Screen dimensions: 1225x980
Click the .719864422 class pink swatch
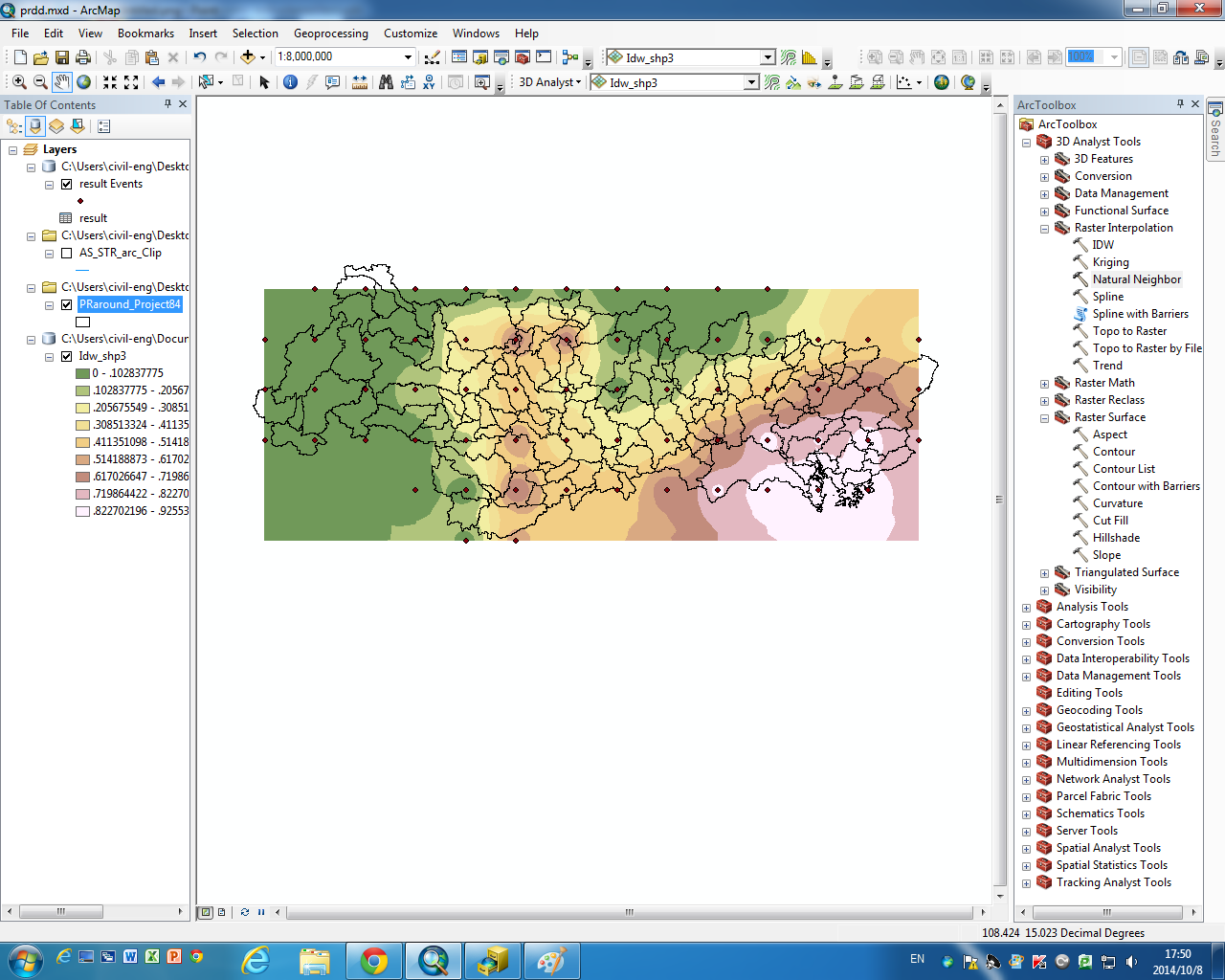pos(83,494)
